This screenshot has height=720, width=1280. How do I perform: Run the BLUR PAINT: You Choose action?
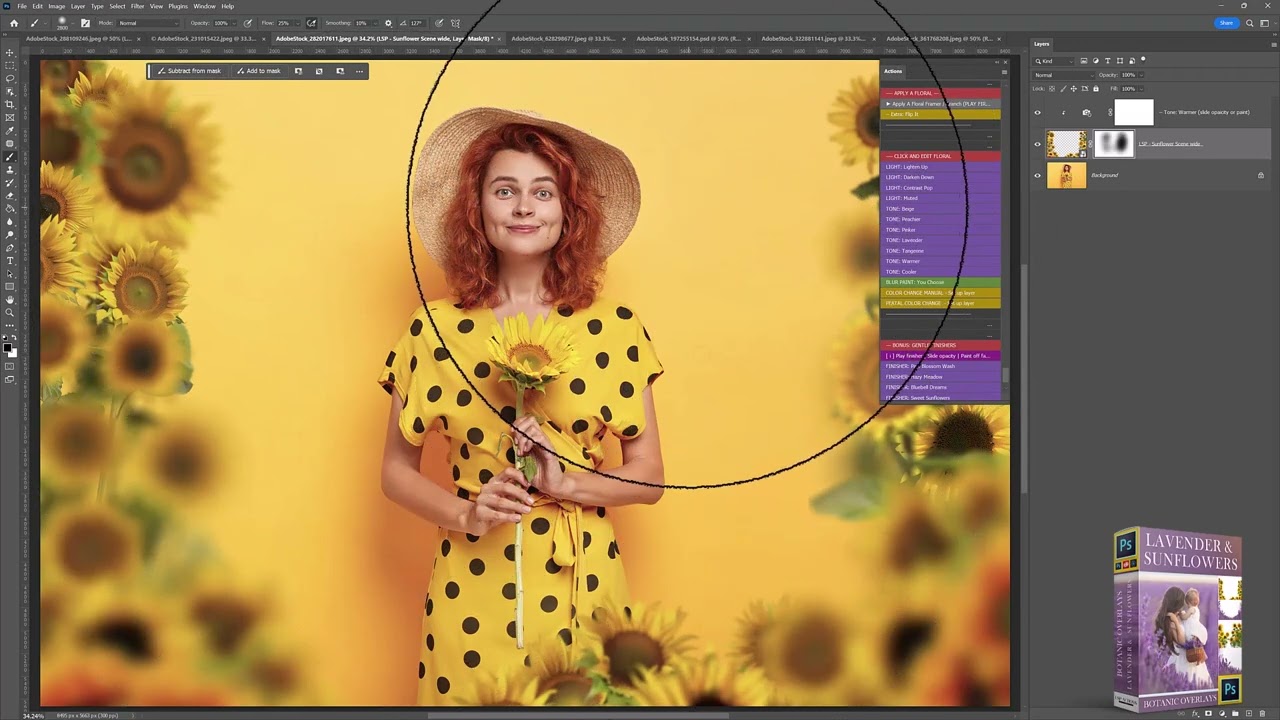pos(941,282)
